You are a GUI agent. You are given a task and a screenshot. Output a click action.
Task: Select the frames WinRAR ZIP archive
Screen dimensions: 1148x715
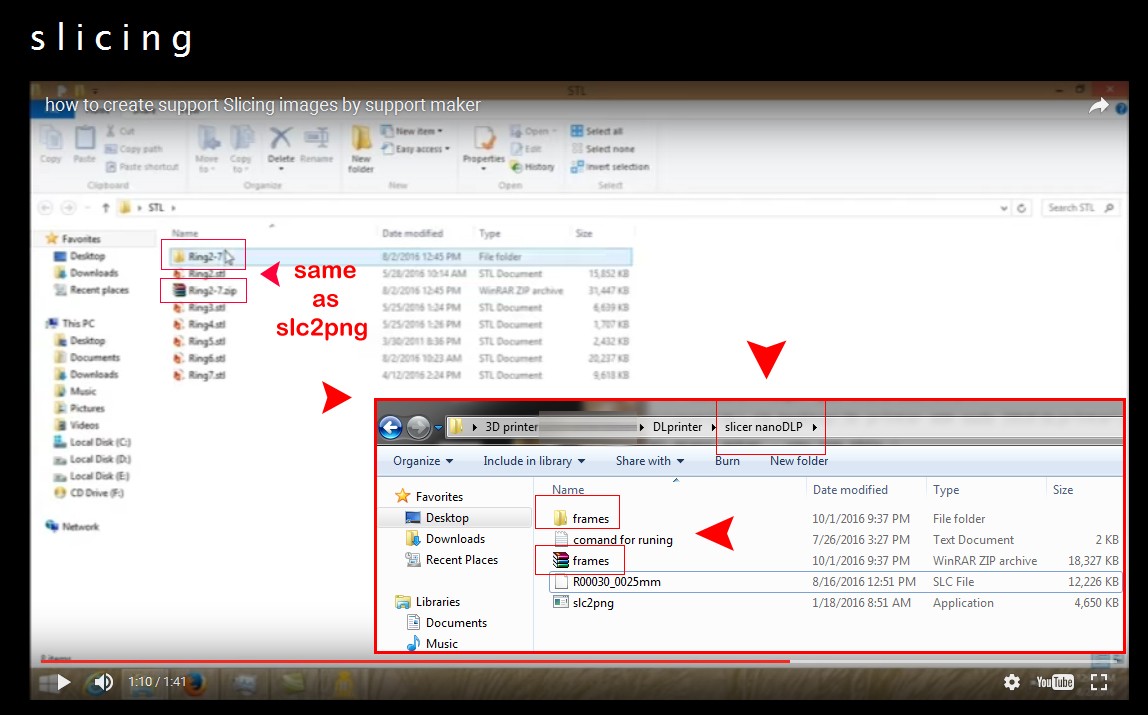(x=581, y=561)
